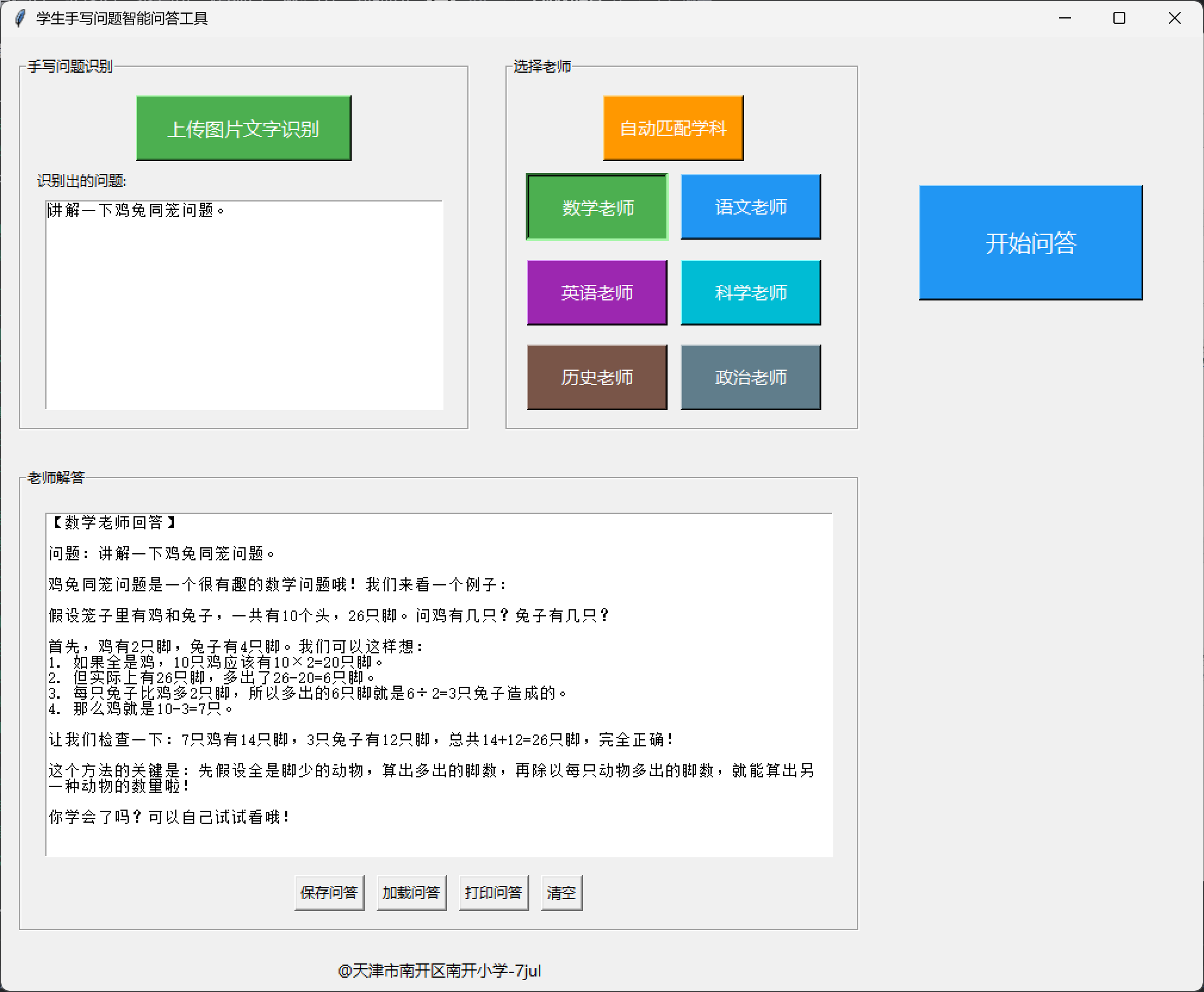Clear the content with 清空 button

[x=561, y=892]
